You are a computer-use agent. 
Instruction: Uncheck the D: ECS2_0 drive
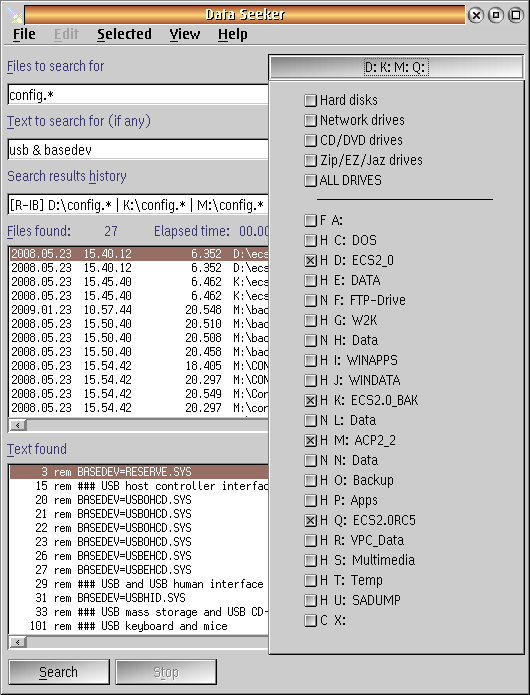[x=311, y=261]
